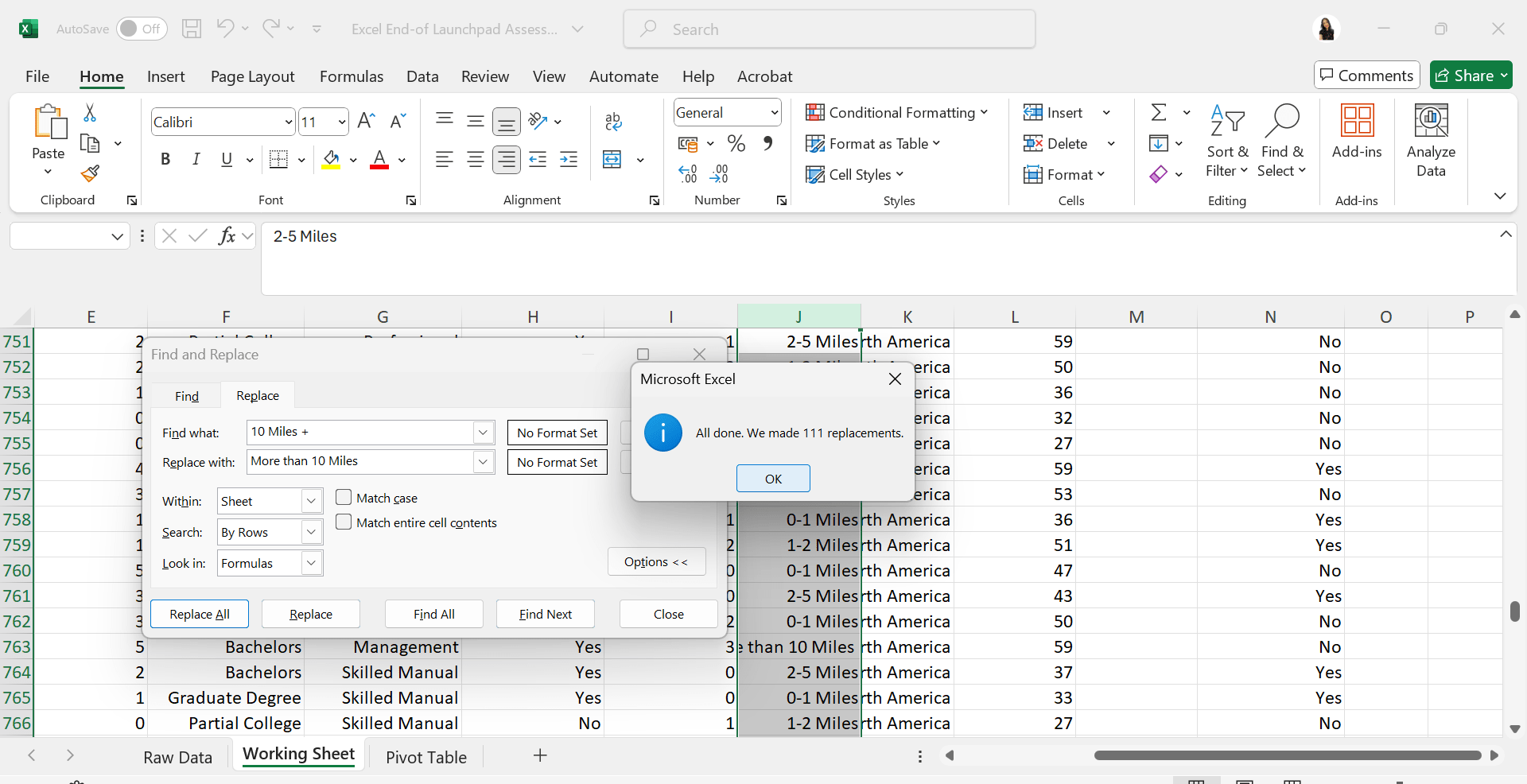Click the Find what input field
The width and height of the screenshot is (1527, 784).
[x=360, y=432]
